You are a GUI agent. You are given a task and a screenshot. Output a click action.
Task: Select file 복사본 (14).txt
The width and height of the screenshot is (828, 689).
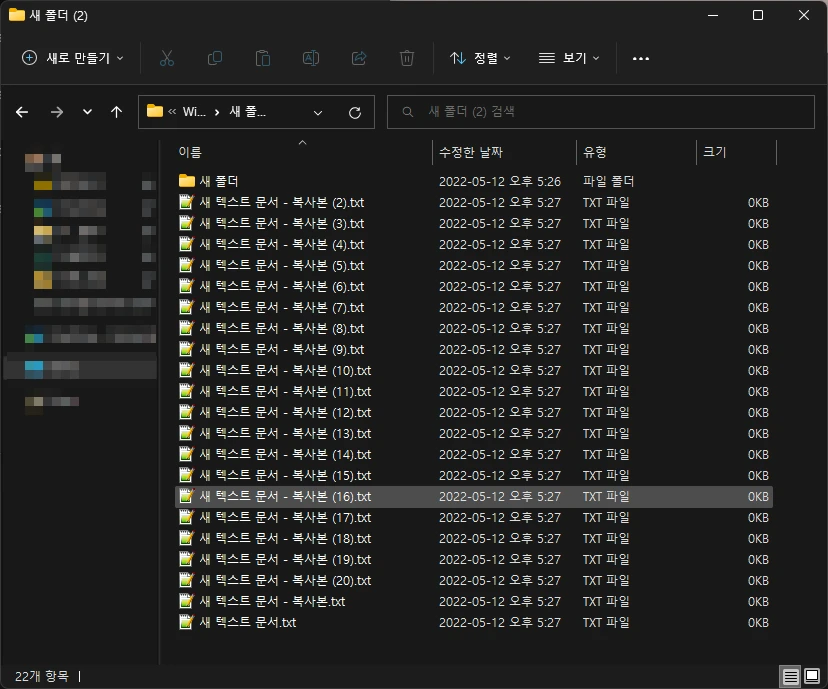pyautogui.click(x=474, y=455)
